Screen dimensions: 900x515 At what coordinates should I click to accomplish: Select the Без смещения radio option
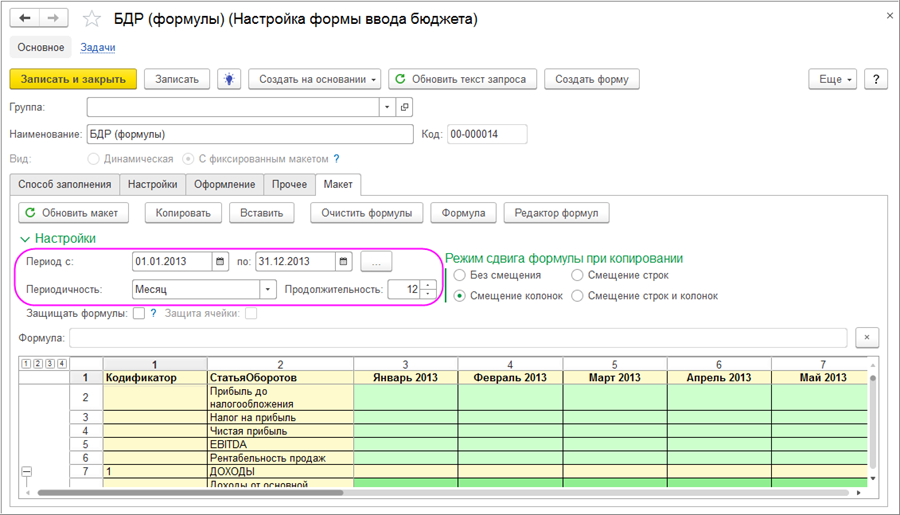click(460, 275)
